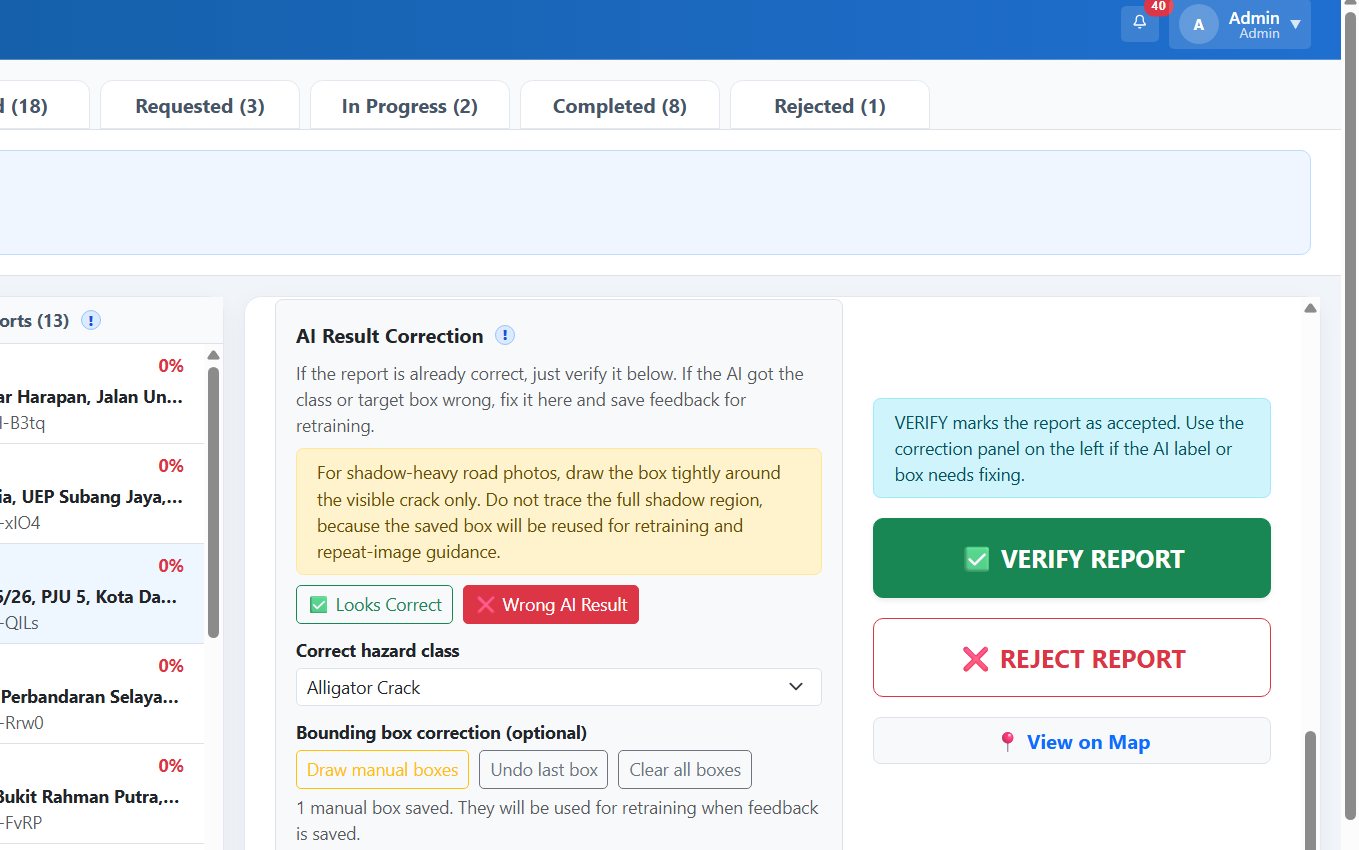Click the reports list scroll-up arrow
The width and height of the screenshot is (1359, 850).
point(213,354)
